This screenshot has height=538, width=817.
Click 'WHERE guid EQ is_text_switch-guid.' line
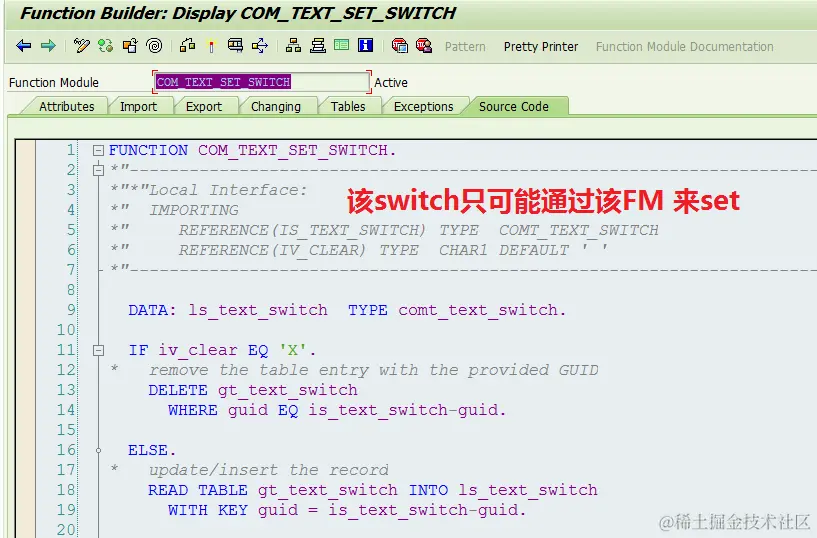pos(337,410)
